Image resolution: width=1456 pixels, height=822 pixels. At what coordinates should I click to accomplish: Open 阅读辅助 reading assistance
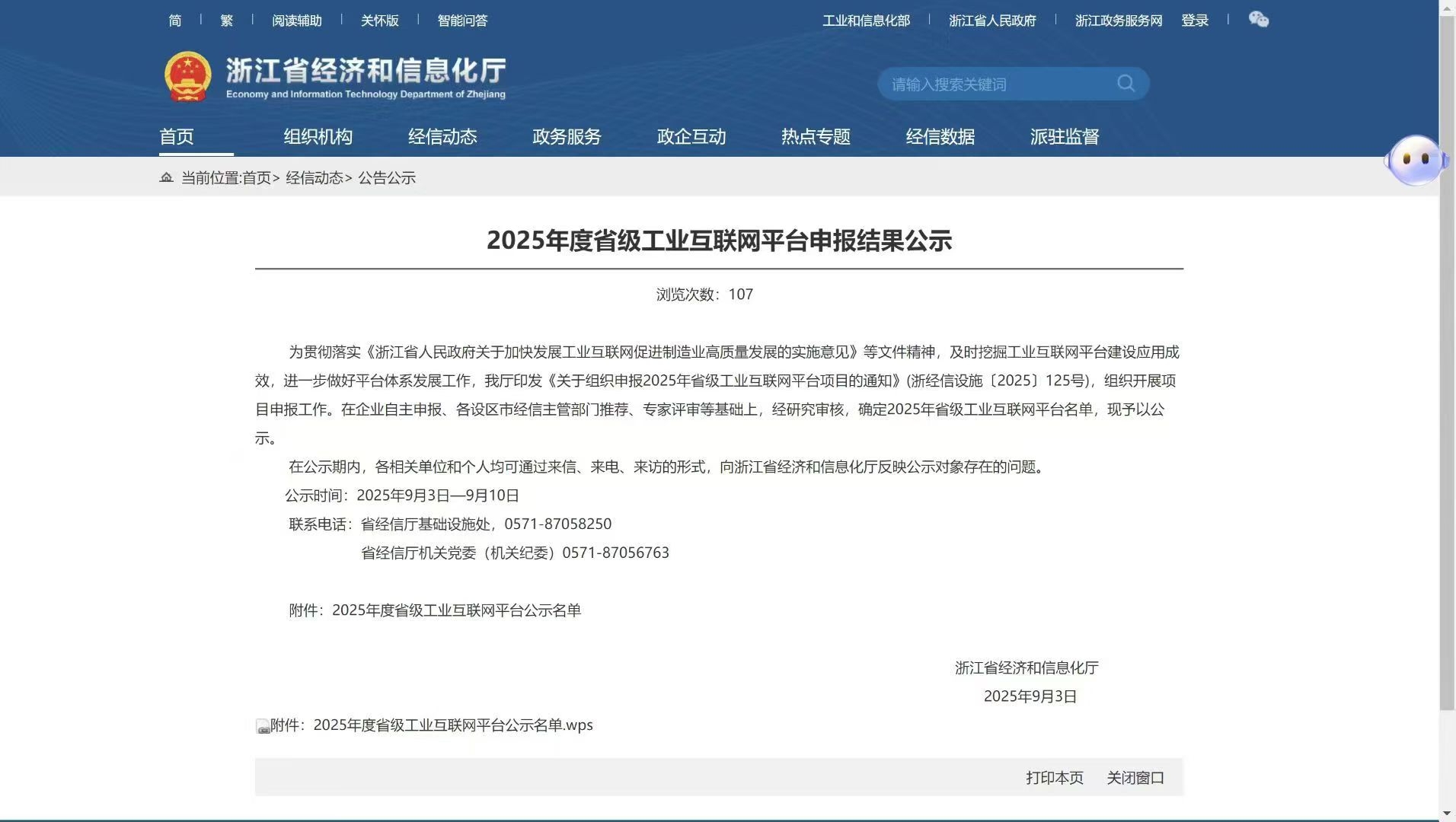297,21
